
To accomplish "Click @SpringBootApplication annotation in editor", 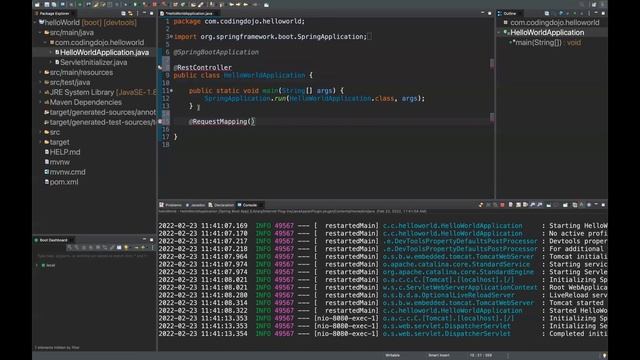I will (216, 52).
